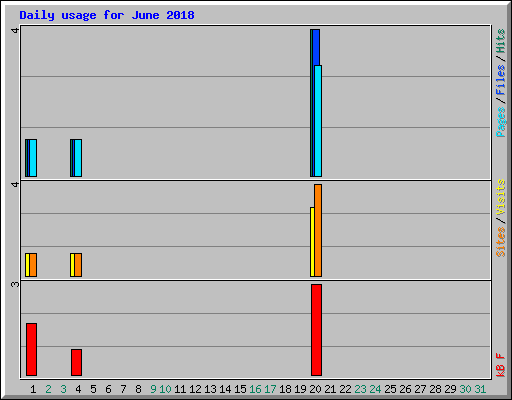
Task: Click the orange Sites bar for day 1
Action: (x=33, y=265)
